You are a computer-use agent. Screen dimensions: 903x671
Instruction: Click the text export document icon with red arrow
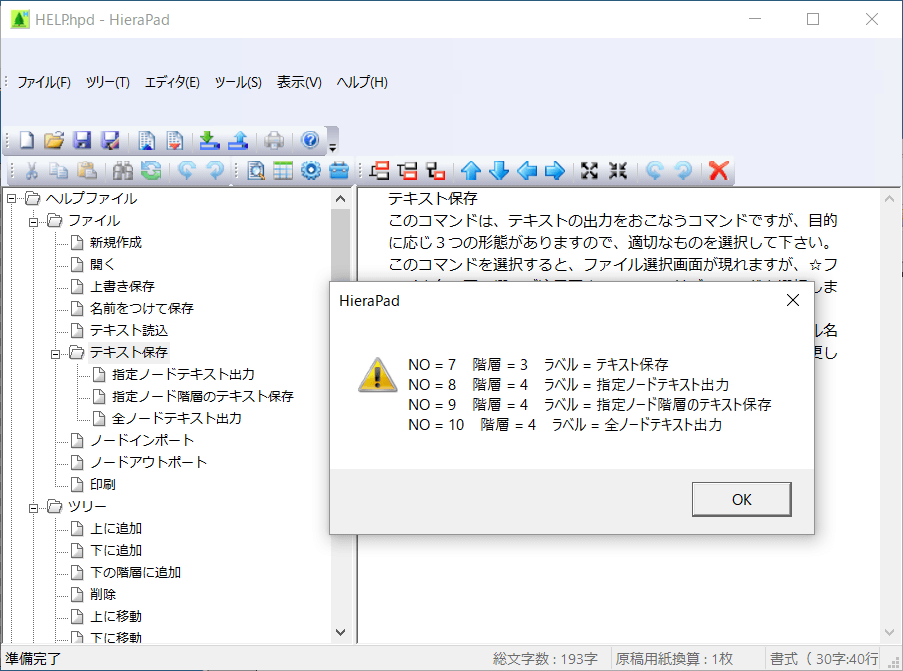tap(174, 140)
